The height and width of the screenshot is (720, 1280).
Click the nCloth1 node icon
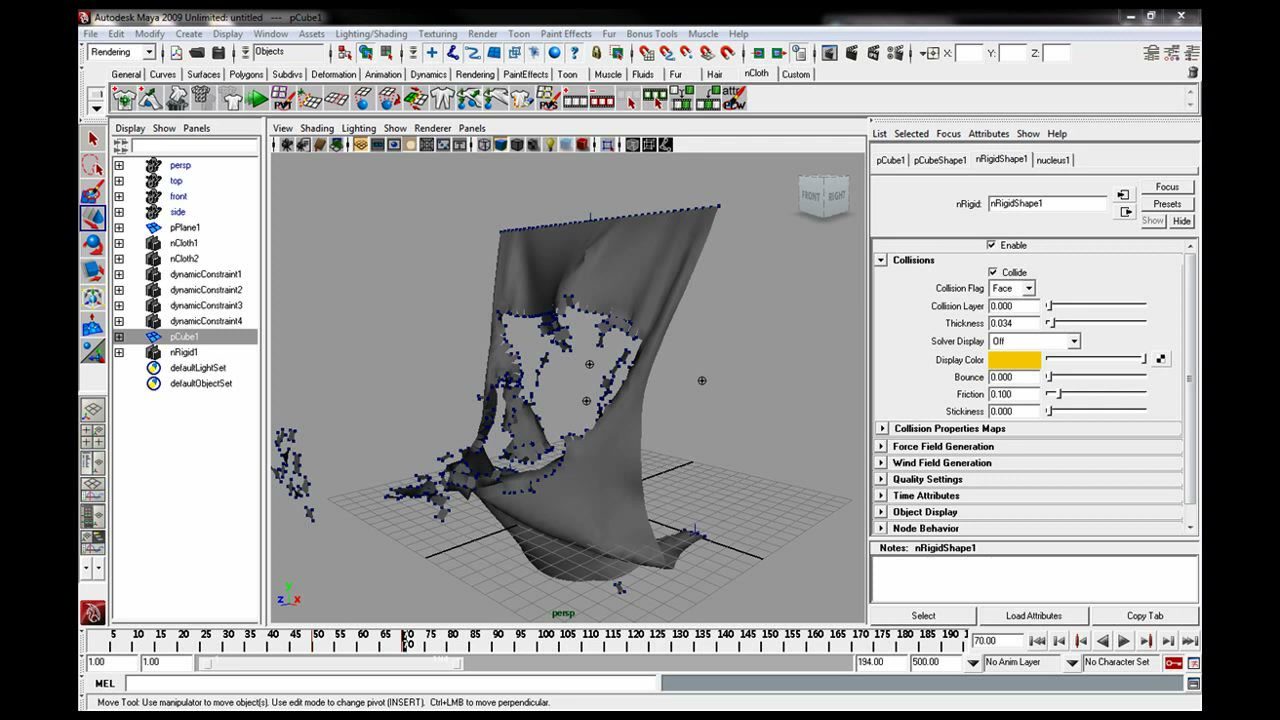(153, 243)
